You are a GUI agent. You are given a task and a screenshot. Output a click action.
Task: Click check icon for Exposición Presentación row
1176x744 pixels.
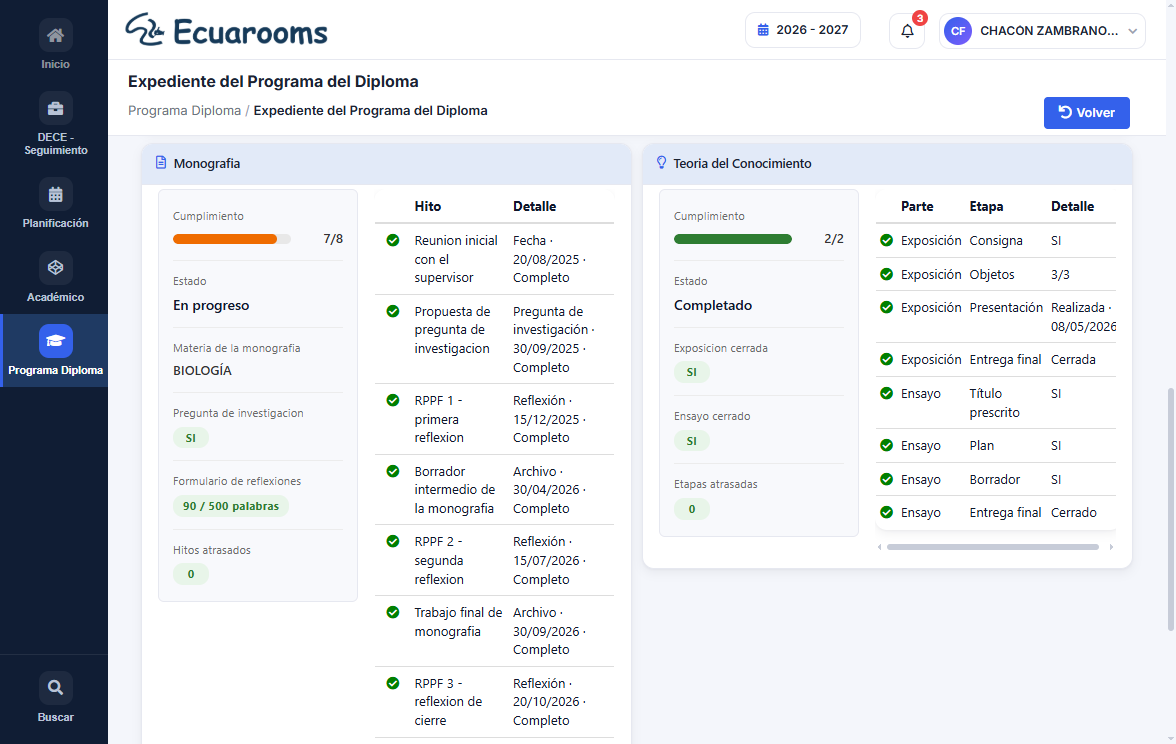click(886, 308)
